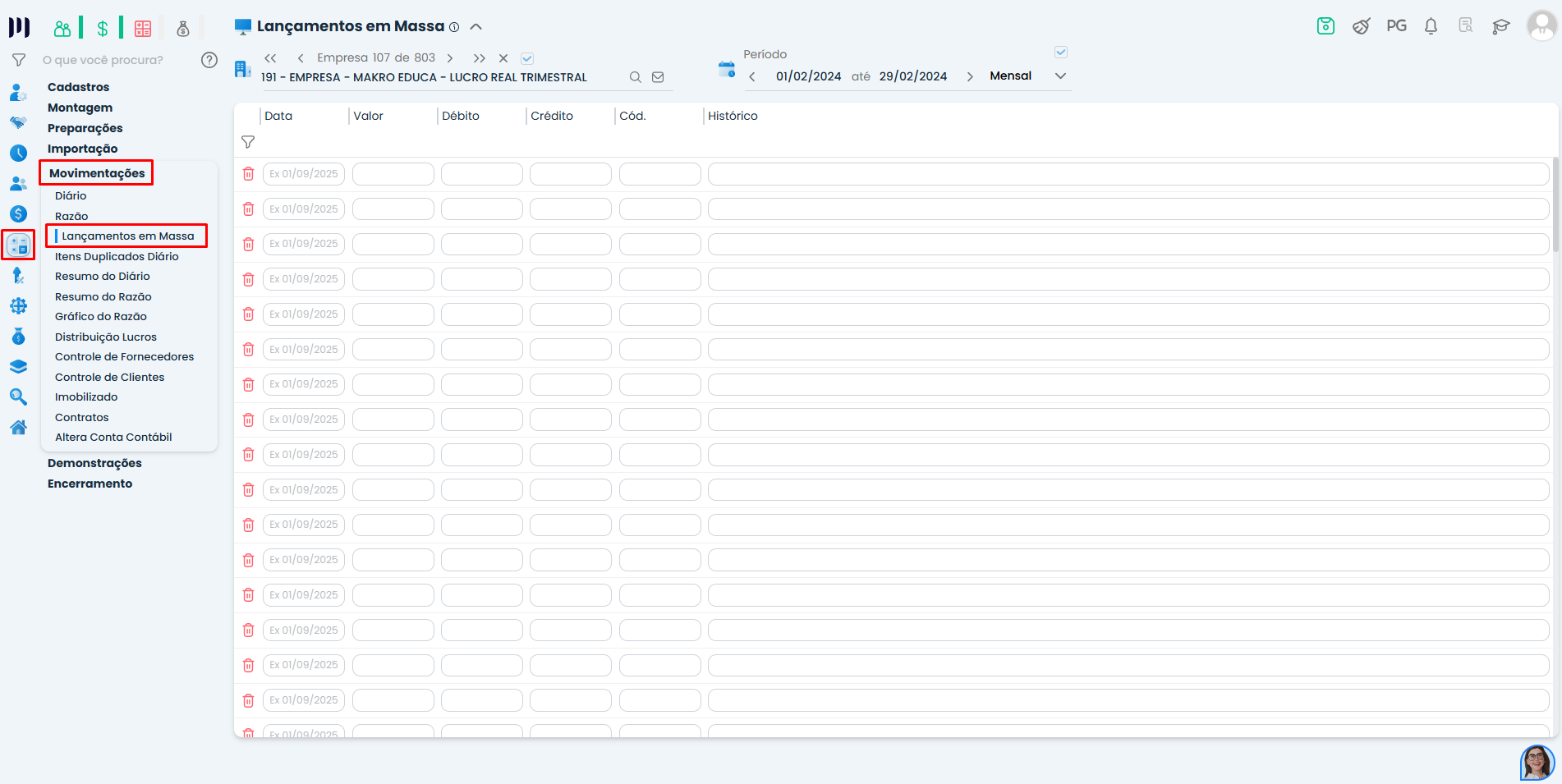
Task: Expand the Encerramento menu section
Action: 90,484
